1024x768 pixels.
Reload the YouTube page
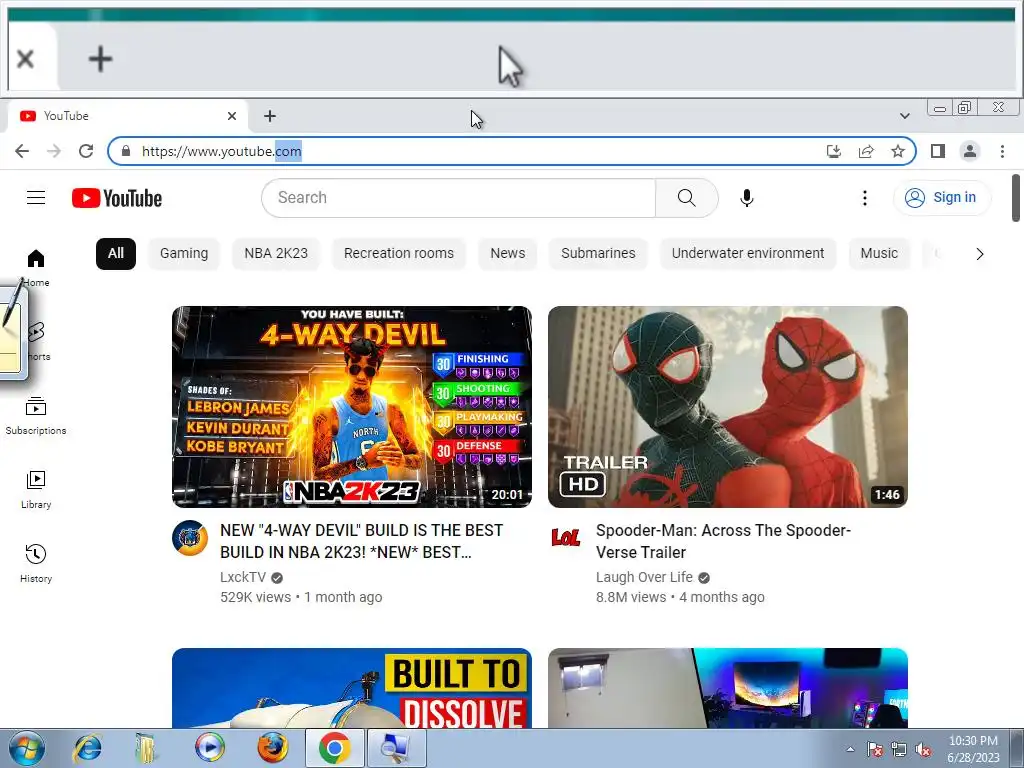pyautogui.click(x=86, y=152)
